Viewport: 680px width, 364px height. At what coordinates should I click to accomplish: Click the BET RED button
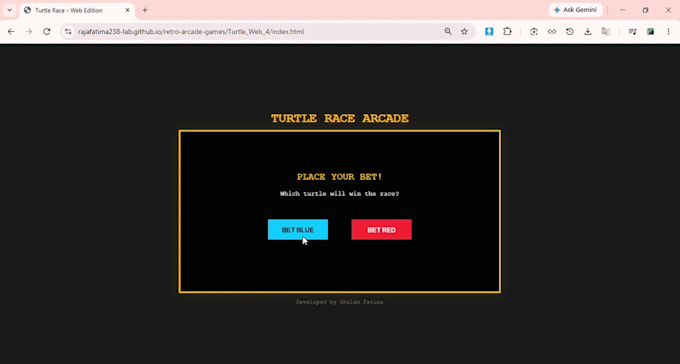click(381, 230)
